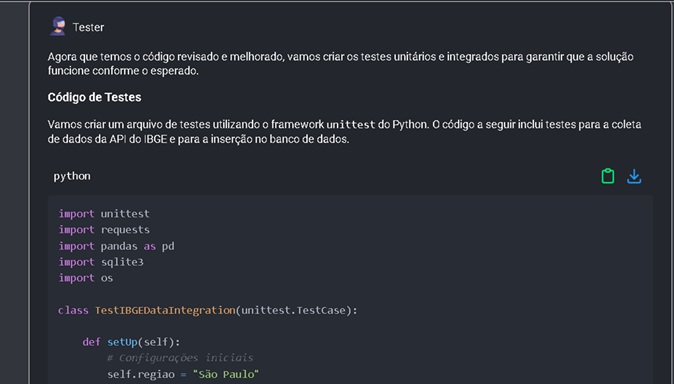Image resolution: width=674 pixels, height=384 pixels.
Task: Click the inline unittest code word
Action: point(351,125)
